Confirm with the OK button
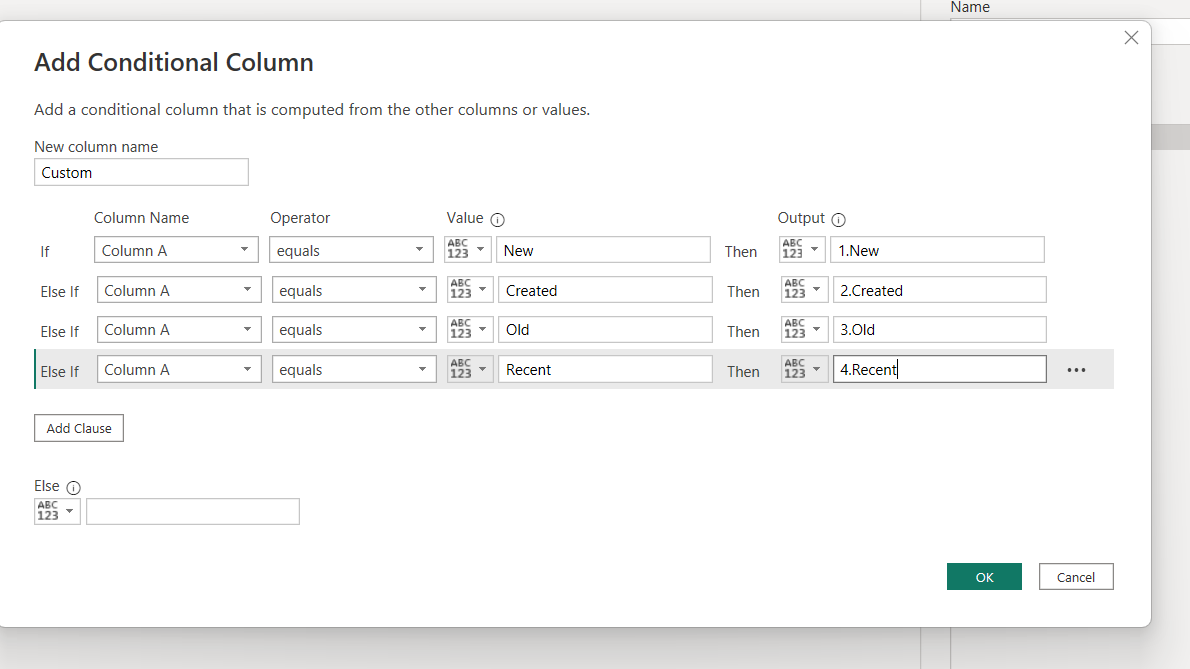 [984, 576]
